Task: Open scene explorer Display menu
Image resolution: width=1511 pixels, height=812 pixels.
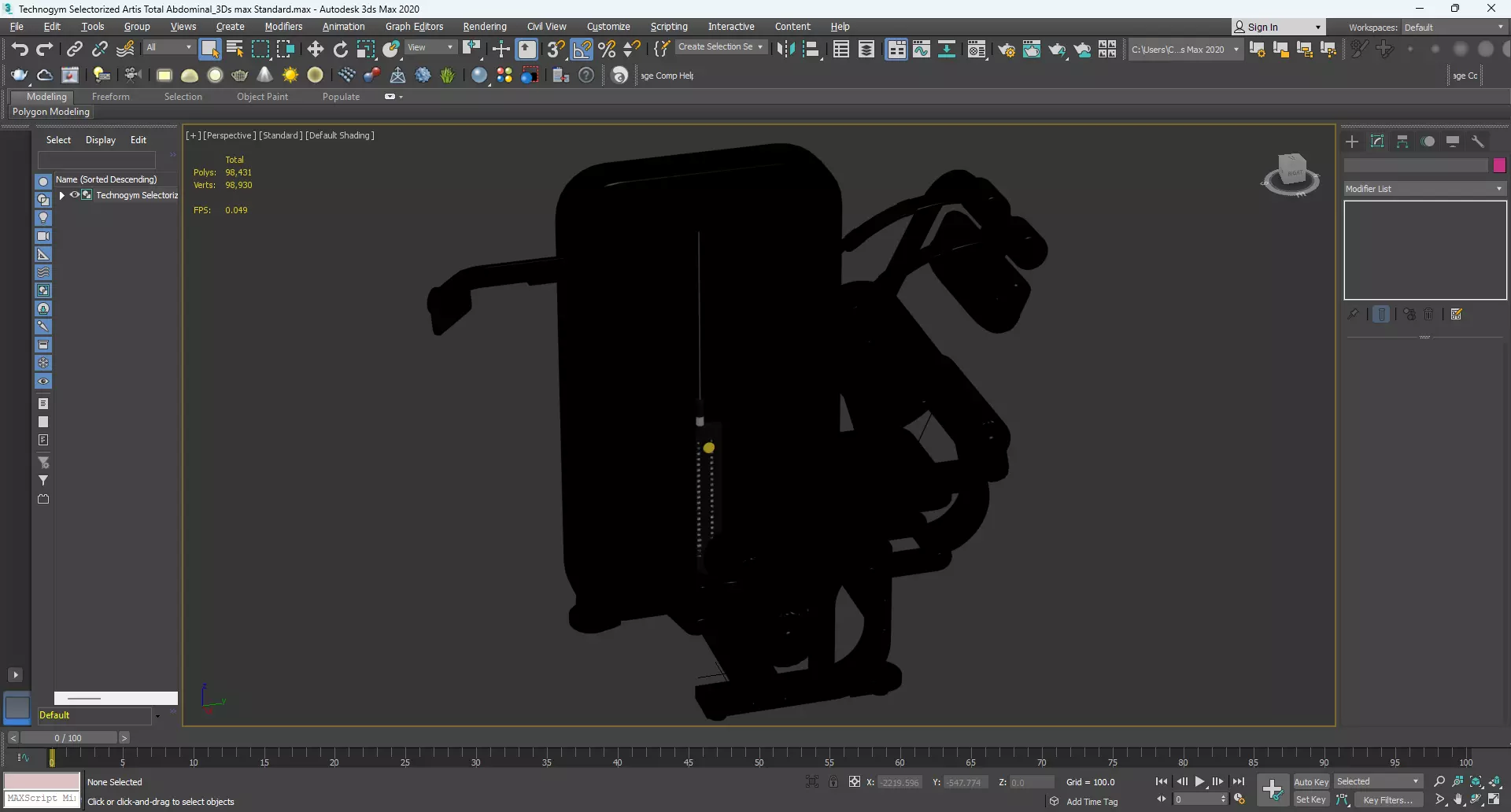Action: (x=101, y=140)
